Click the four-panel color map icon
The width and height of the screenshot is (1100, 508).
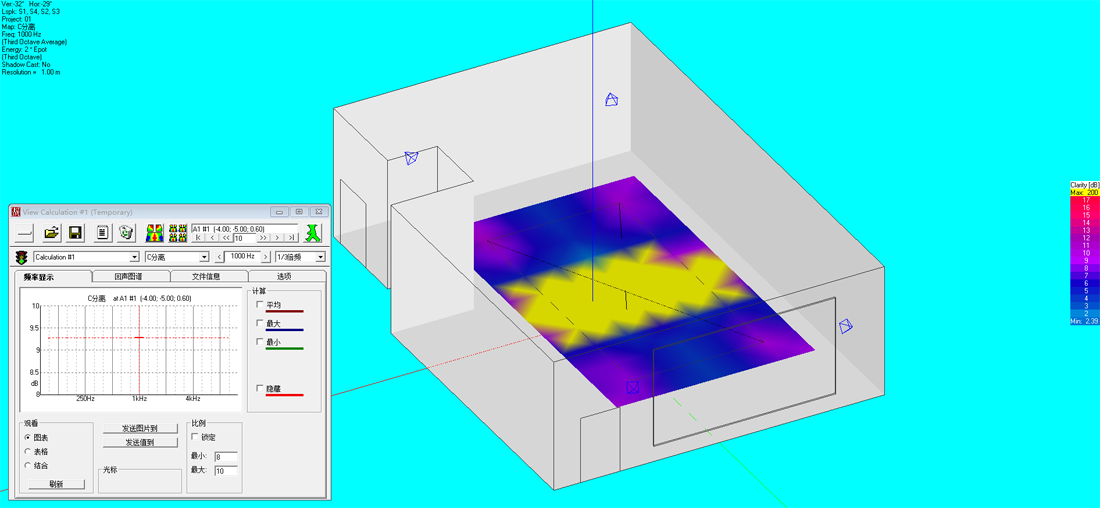178,233
